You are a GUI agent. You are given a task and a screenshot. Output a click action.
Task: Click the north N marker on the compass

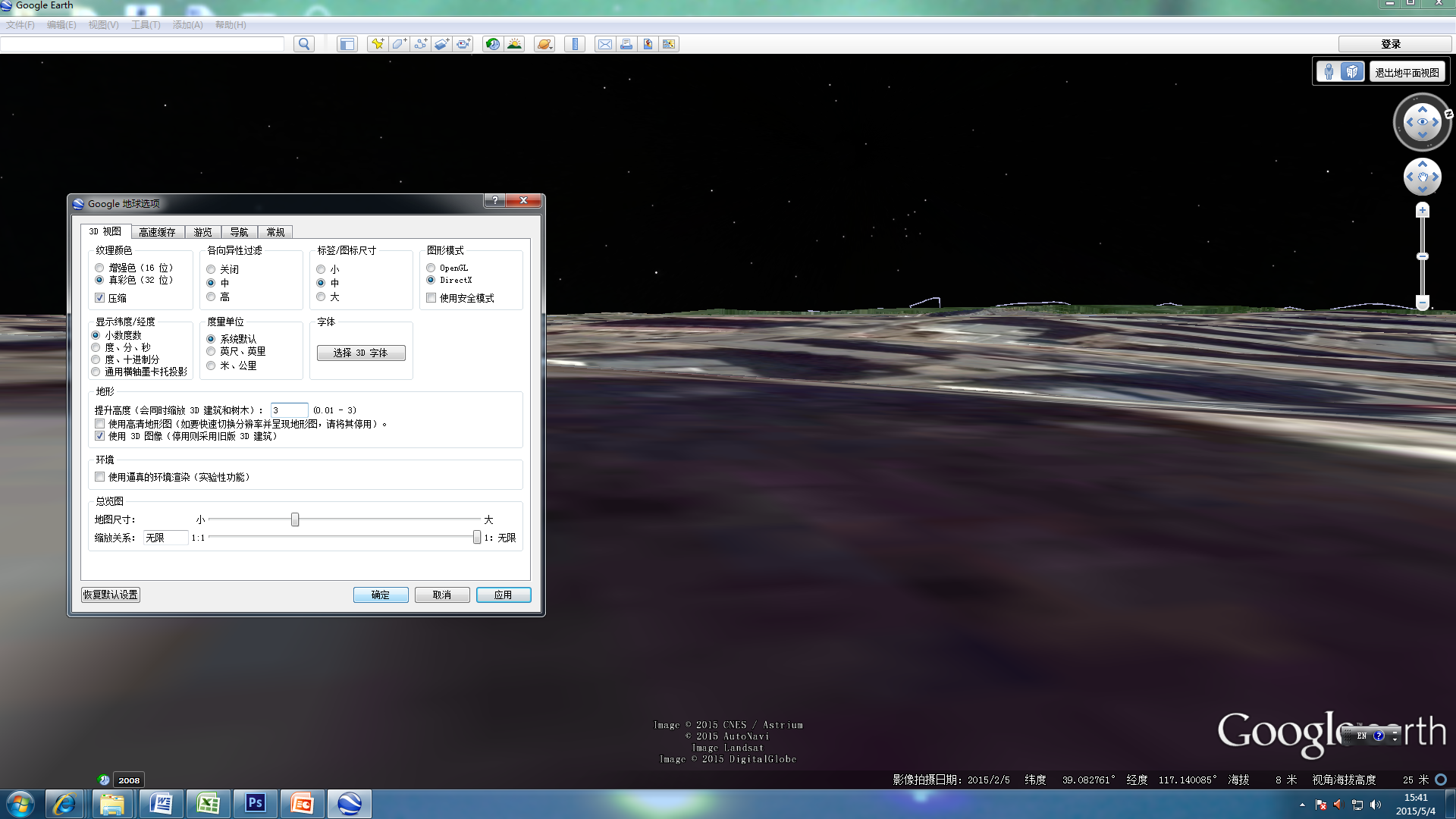coord(1448,114)
